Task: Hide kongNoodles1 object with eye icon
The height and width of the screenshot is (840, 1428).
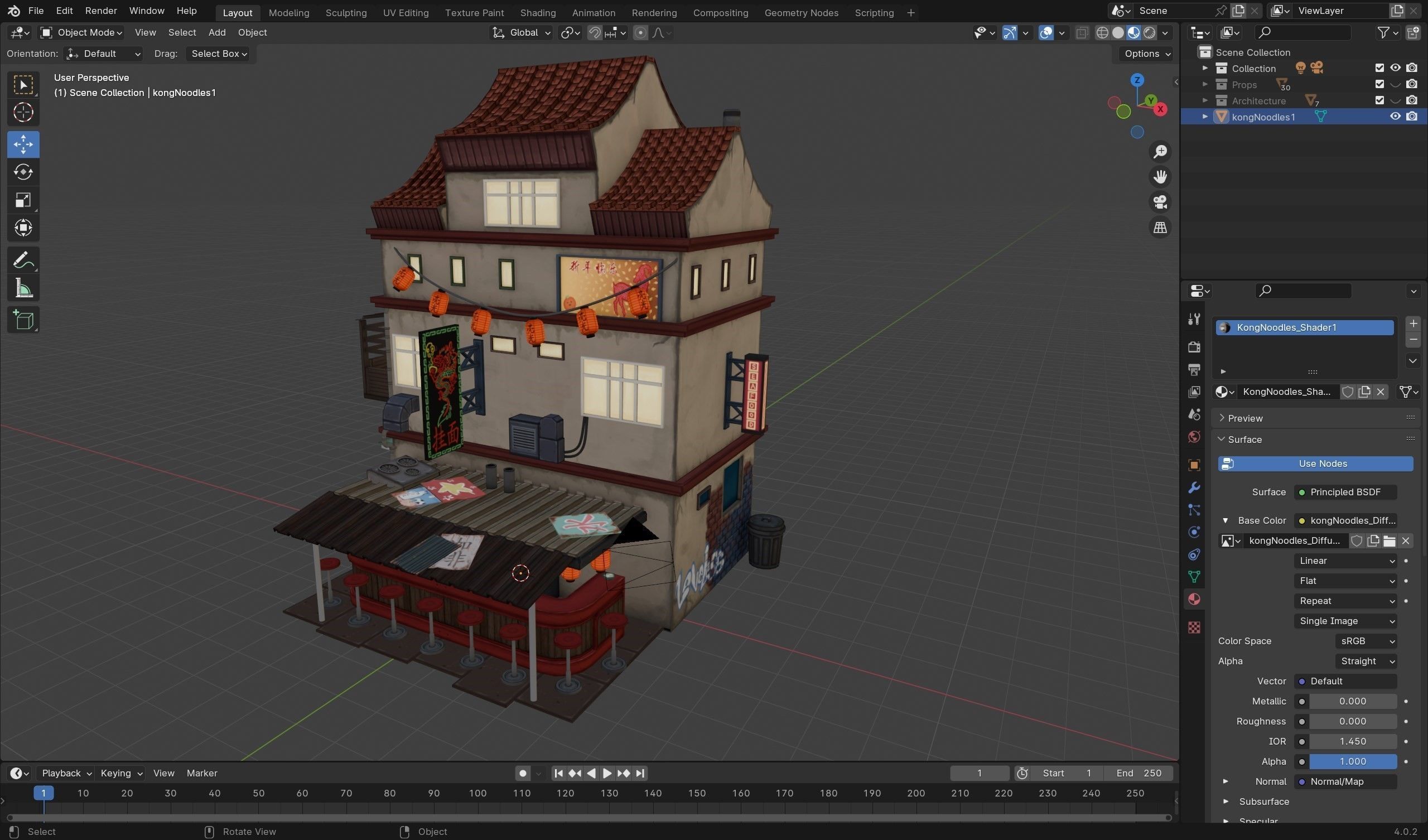Action: 1395,117
